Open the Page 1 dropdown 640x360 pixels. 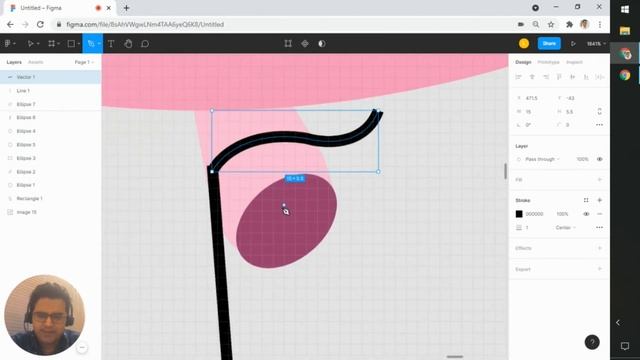(x=84, y=62)
